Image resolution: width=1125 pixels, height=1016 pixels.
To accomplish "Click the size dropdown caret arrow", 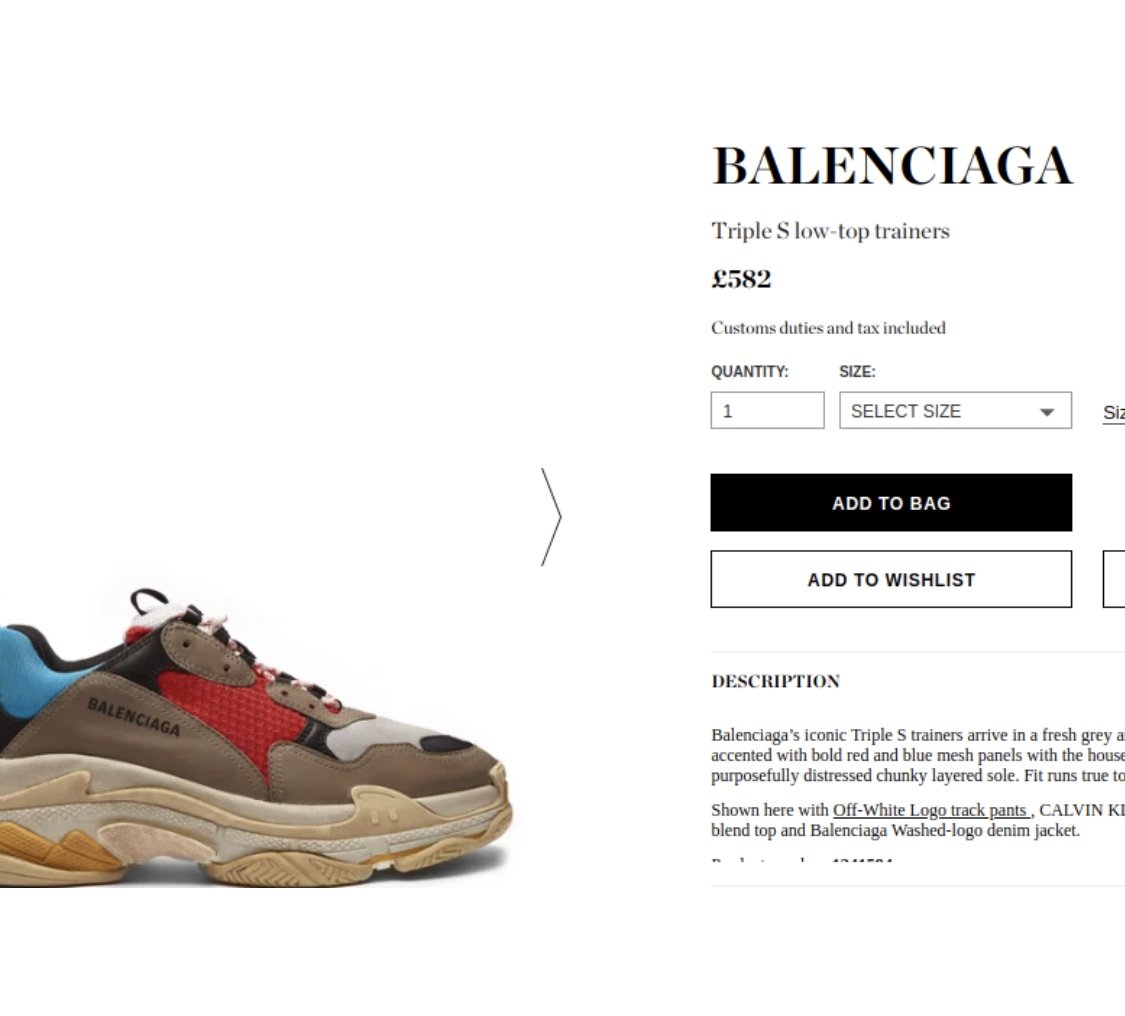I will 1047,412.
